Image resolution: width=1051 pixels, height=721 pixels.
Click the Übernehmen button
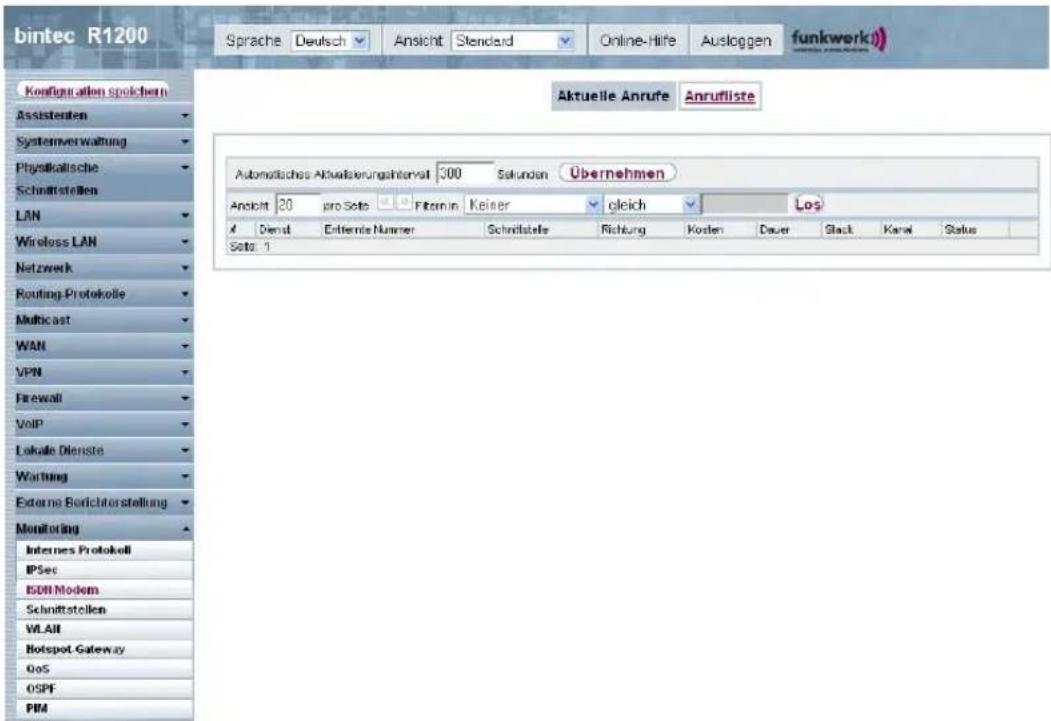(617, 173)
